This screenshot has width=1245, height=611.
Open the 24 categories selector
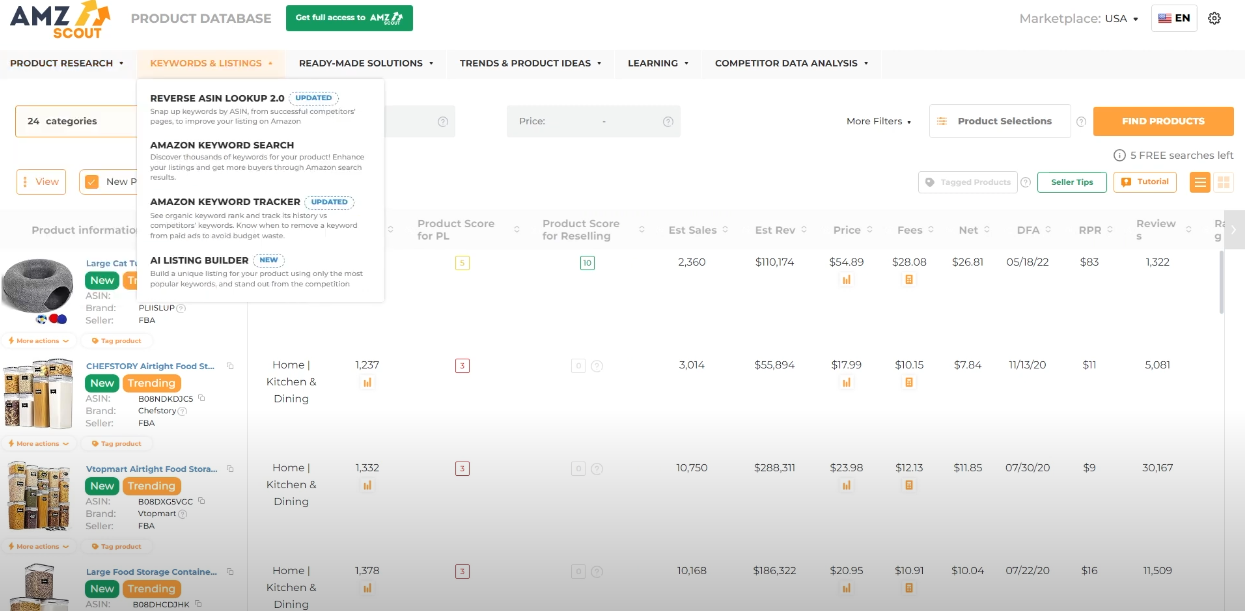click(x=76, y=121)
